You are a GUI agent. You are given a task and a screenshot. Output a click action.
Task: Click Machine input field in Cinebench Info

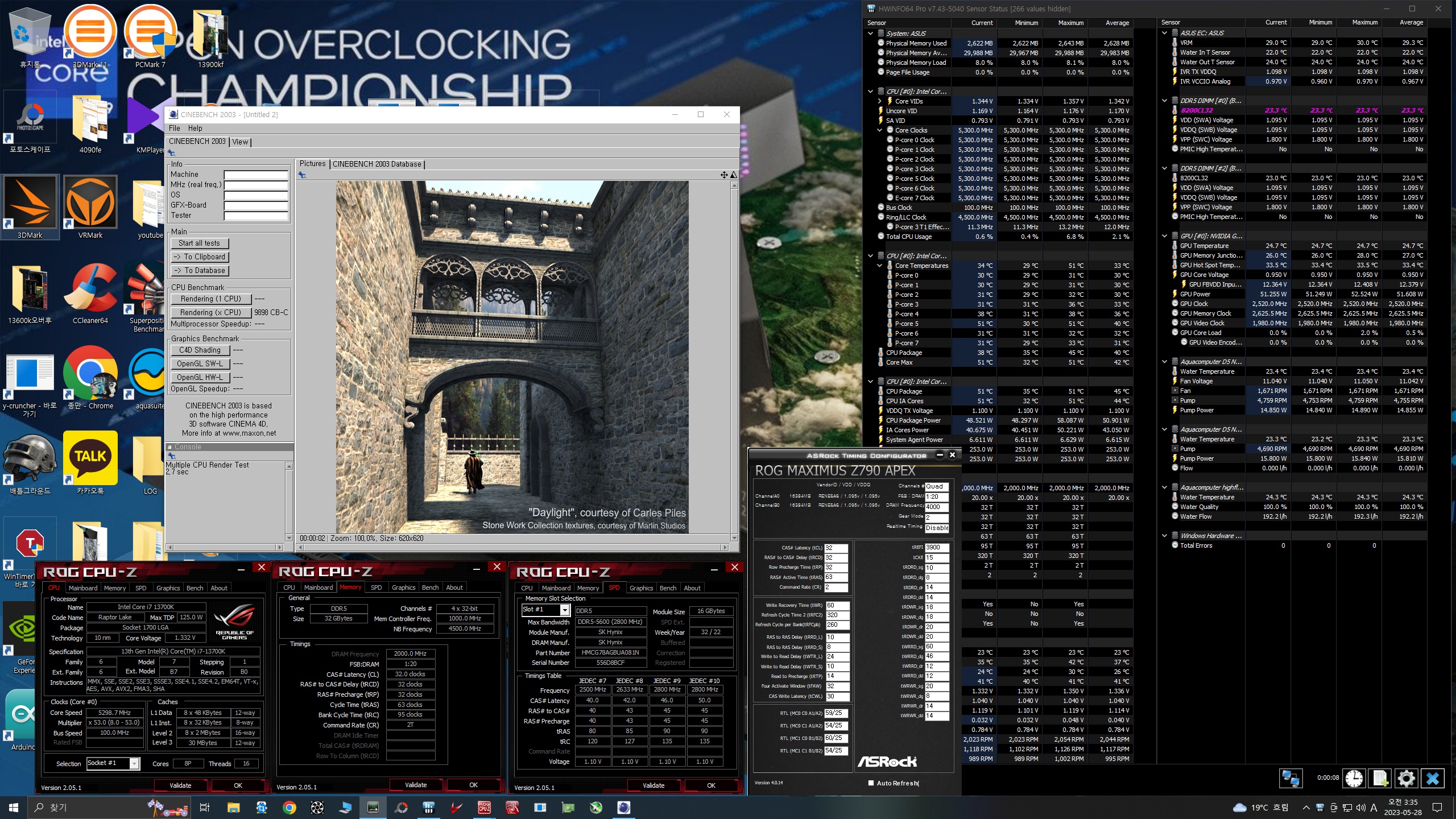coord(256,175)
